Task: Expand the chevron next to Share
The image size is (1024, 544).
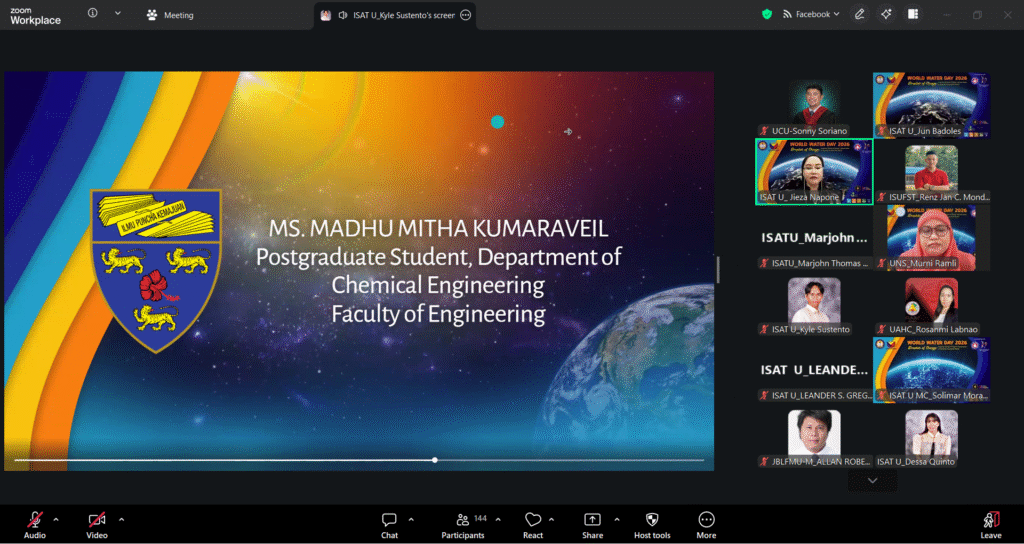Action: coord(616,519)
